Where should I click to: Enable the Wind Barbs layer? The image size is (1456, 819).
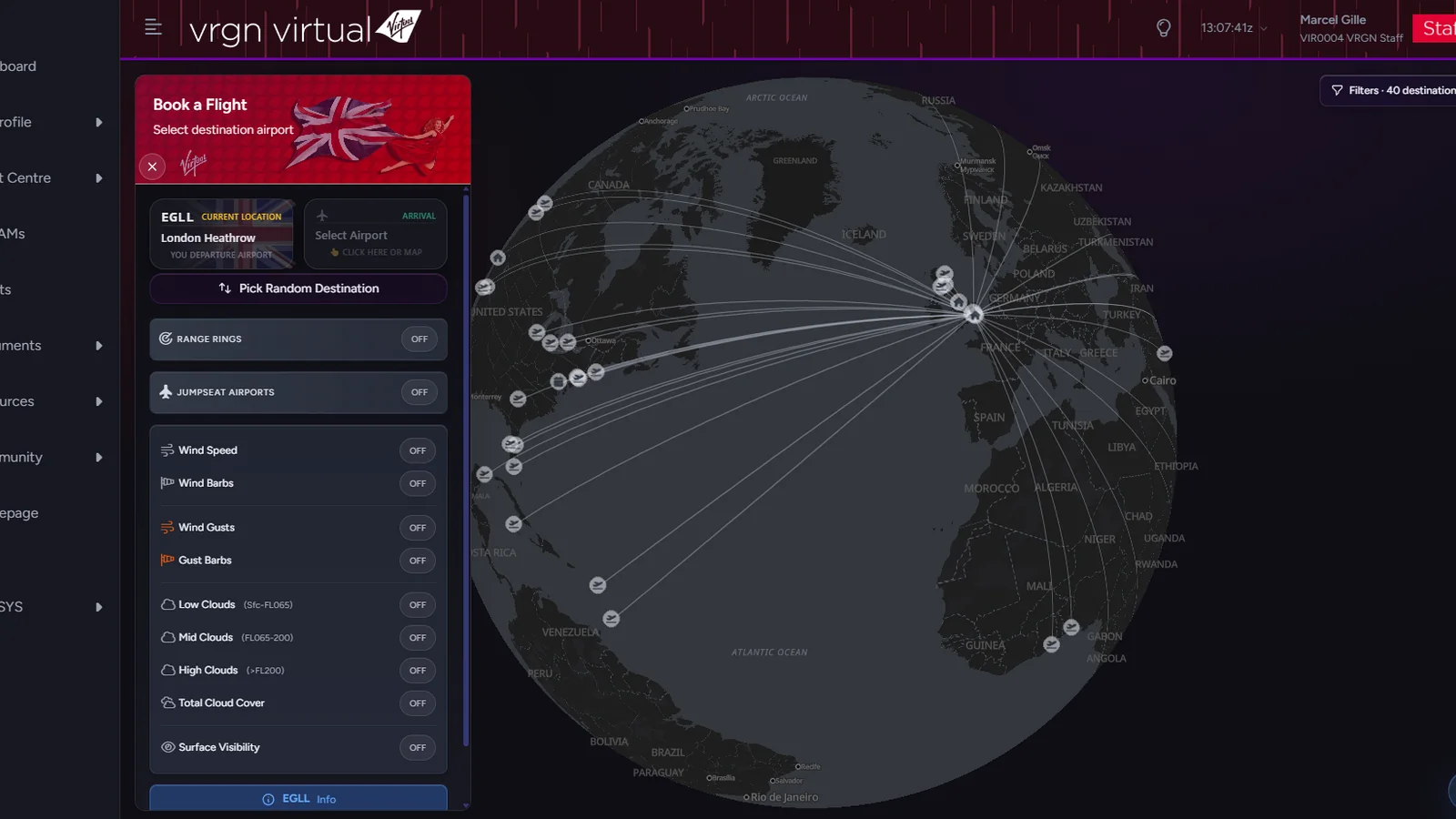418,484
